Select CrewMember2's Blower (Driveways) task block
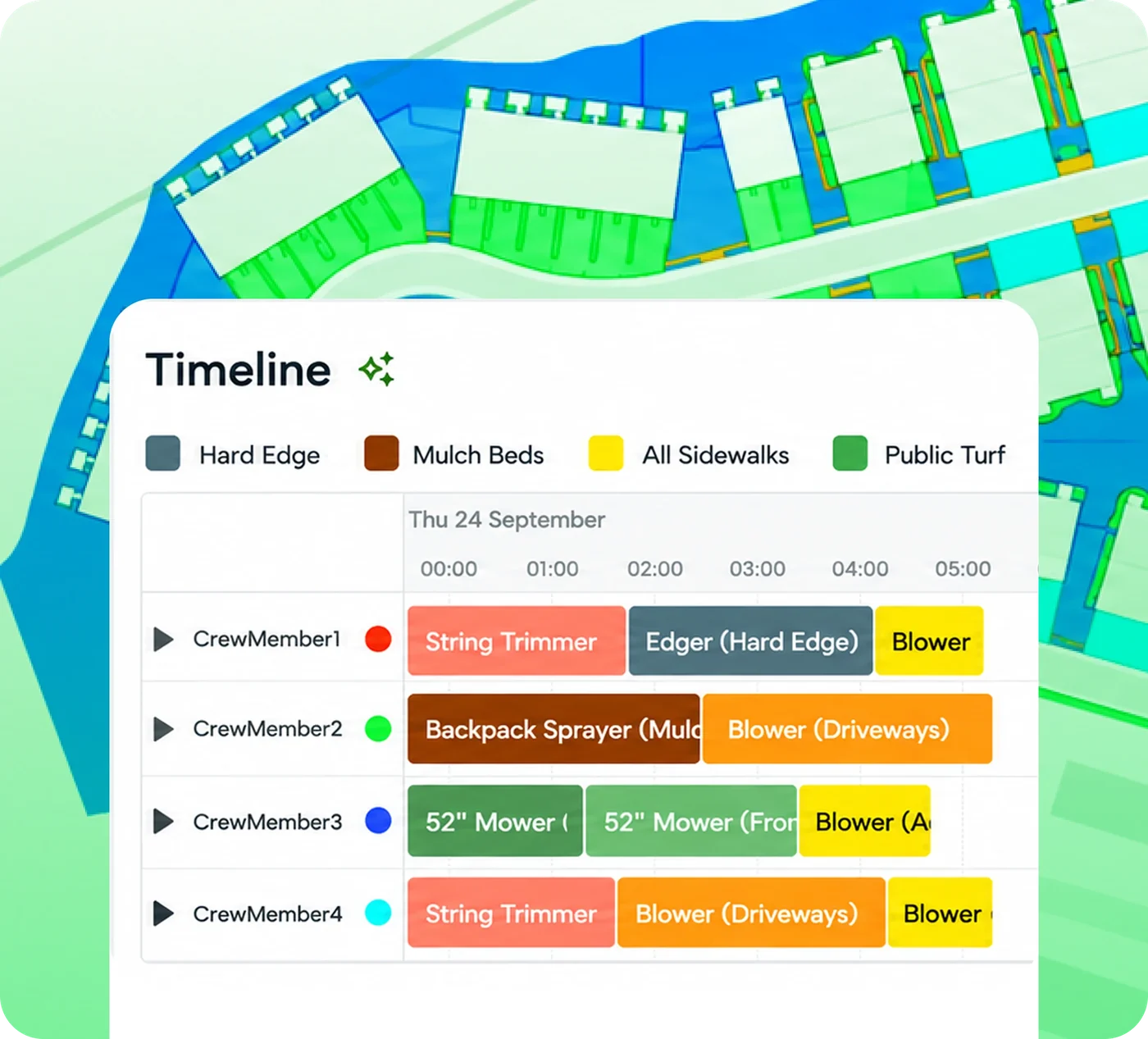 pyautogui.click(x=848, y=729)
